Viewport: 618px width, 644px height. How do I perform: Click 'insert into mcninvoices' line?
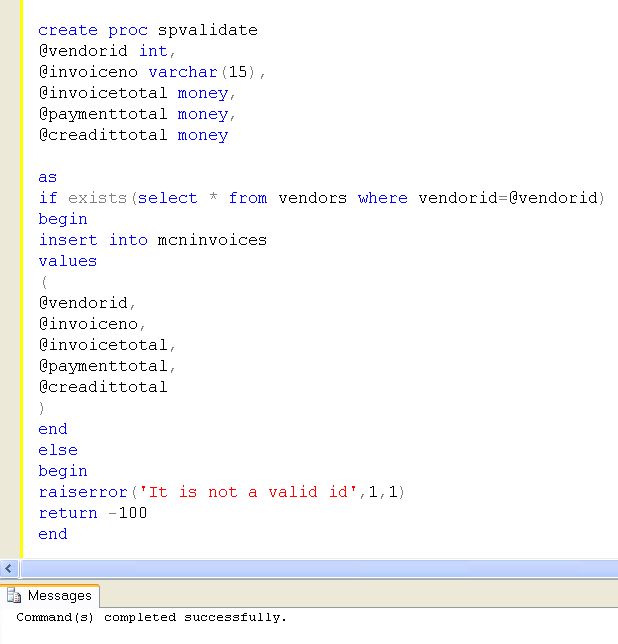[x=152, y=240]
